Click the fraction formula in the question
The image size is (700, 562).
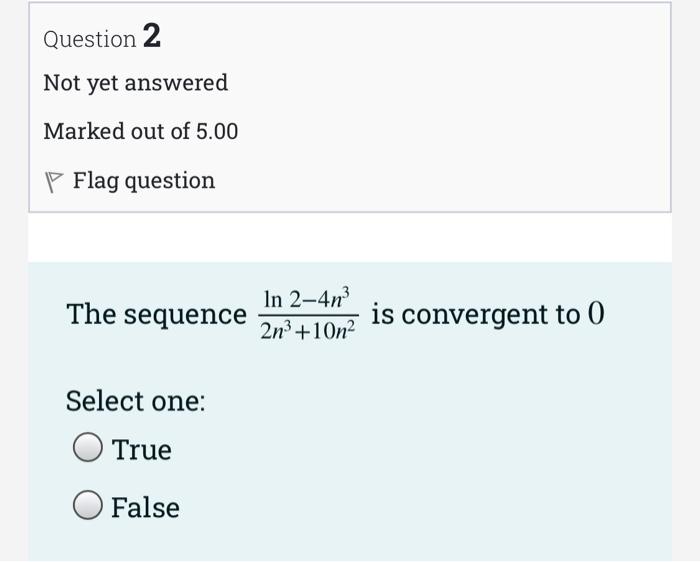tap(309, 315)
